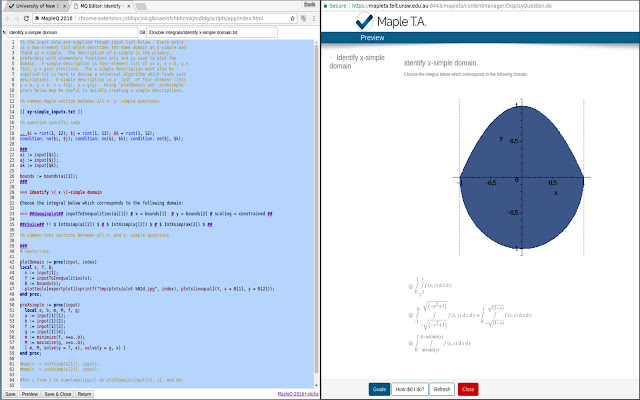Click the xy-simple_inputs.txt include line
This screenshot has height=400, width=640.
point(51,111)
